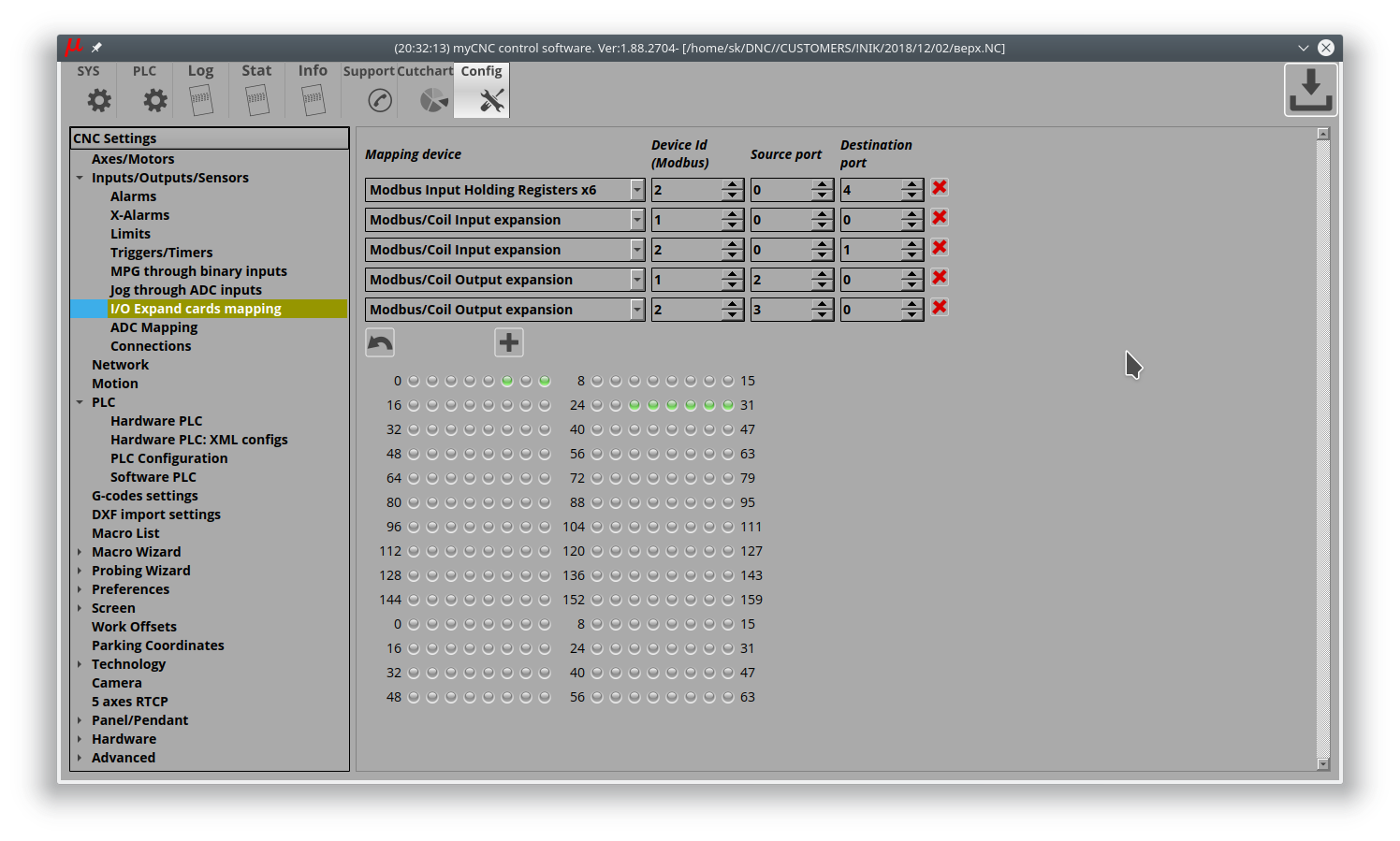The height and width of the screenshot is (841, 1400).
Task: Switch to the Log tab
Action: click(x=200, y=91)
